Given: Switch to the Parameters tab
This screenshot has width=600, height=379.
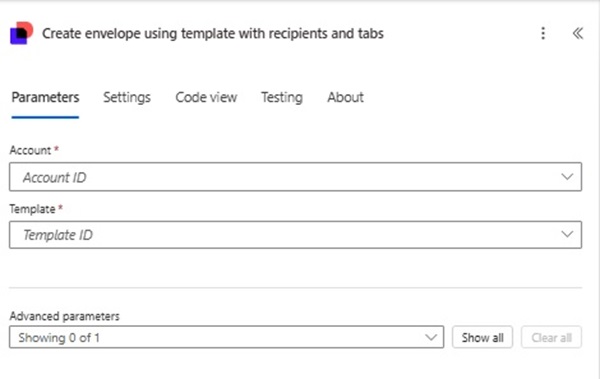Looking at the screenshot, I should 45,97.
